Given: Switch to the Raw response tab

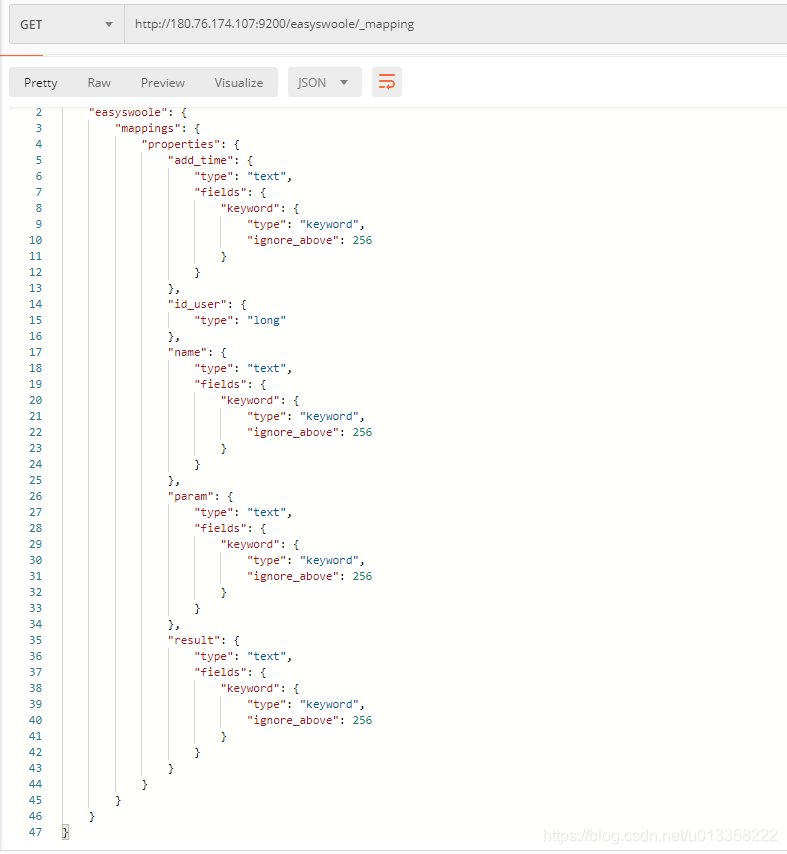Looking at the screenshot, I should (x=99, y=82).
